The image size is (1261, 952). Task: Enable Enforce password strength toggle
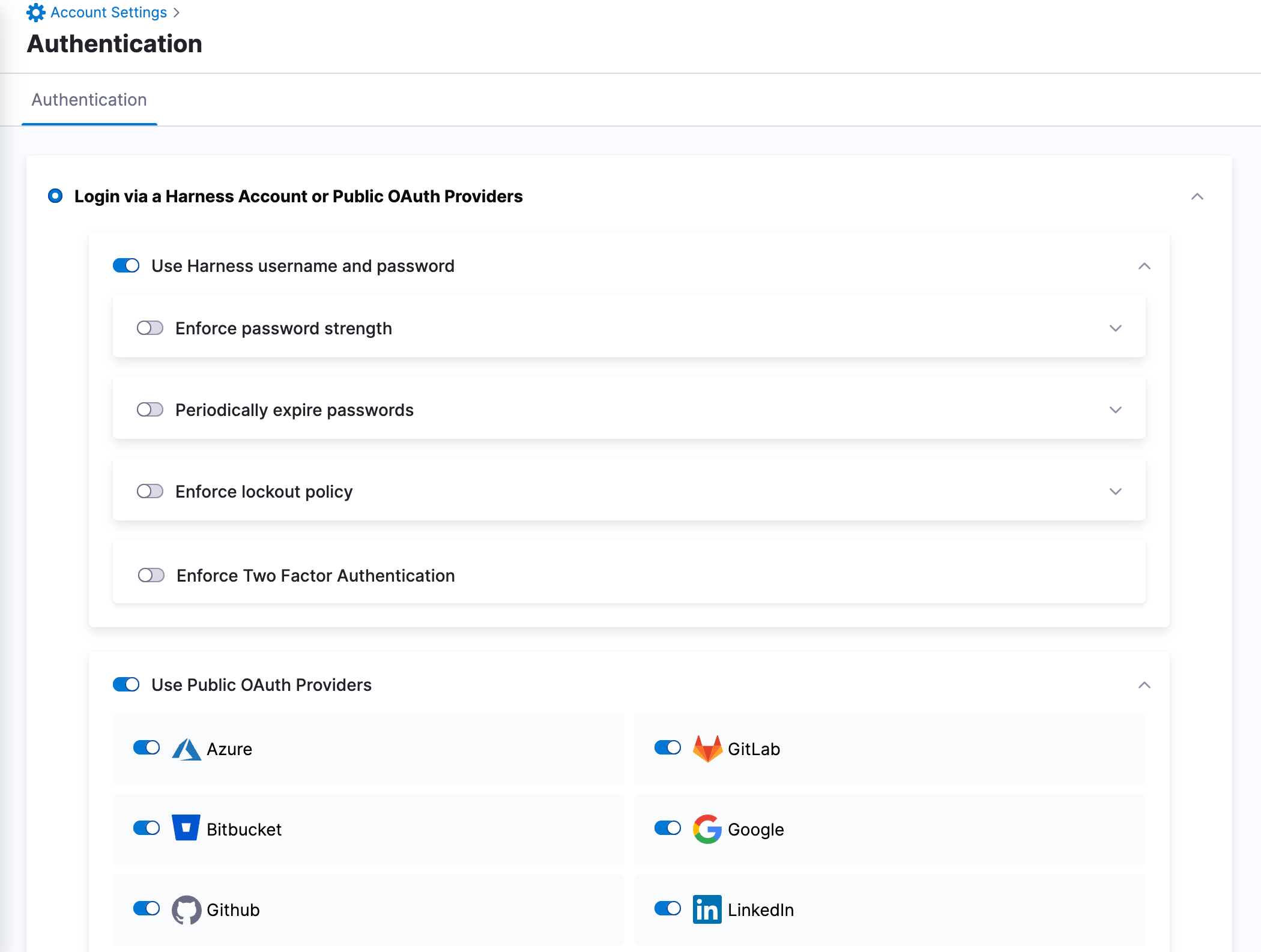tap(150, 328)
